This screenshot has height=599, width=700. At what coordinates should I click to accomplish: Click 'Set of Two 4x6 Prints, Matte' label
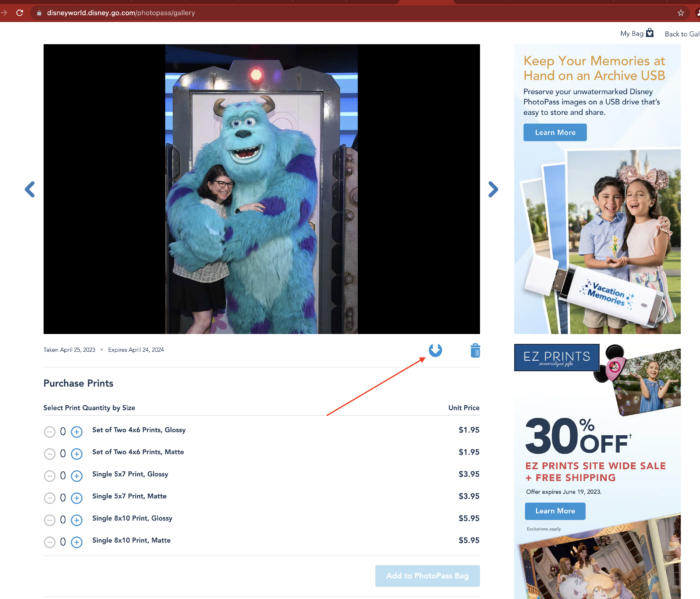(x=138, y=452)
